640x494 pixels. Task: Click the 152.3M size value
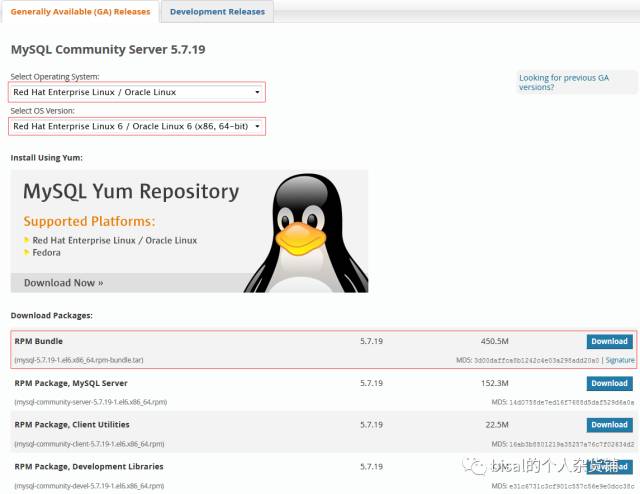495,383
